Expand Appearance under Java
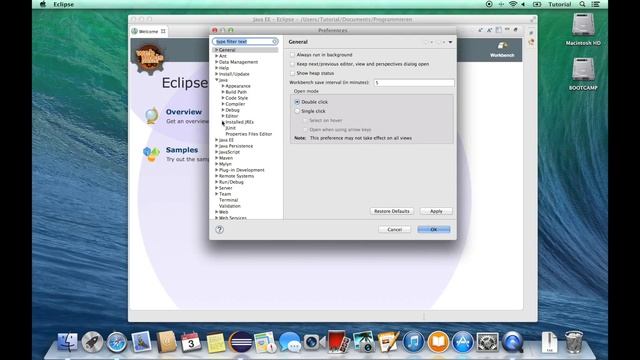Image resolution: width=640 pixels, height=360 pixels. (x=223, y=86)
